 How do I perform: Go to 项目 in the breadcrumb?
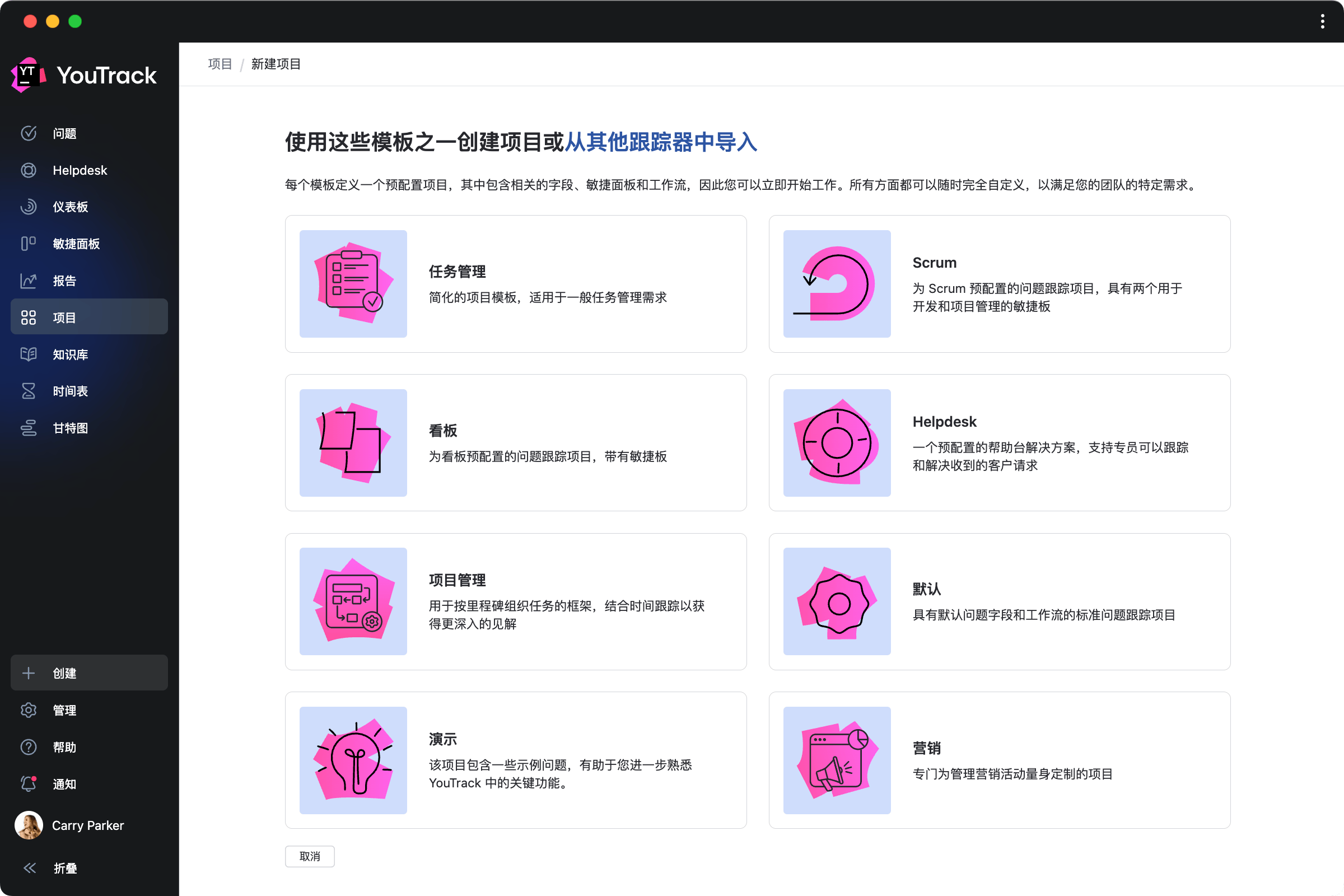pyautogui.click(x=220, y=64)
